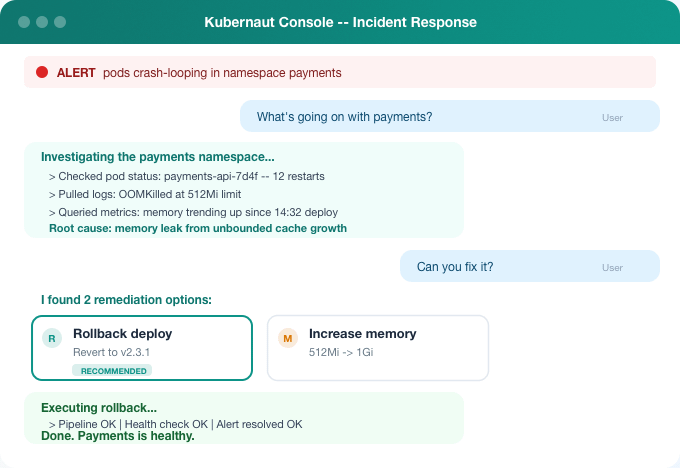Click the "Pipeline OK | Health check OK" status line

175,424
